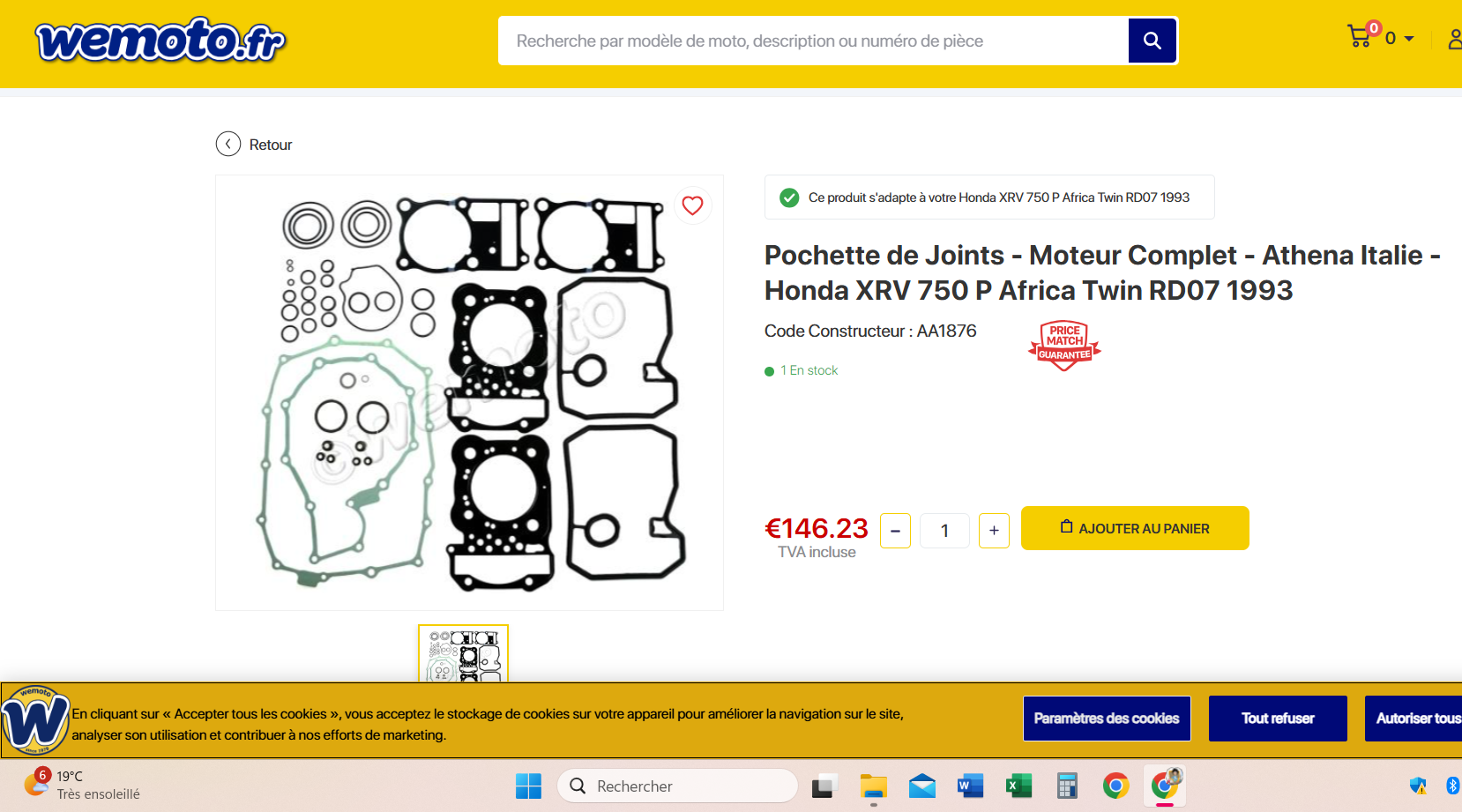This screenshot has height=812, width=1462.
Task: Open the Windows Start menu
Action: (x=528, y=786)
